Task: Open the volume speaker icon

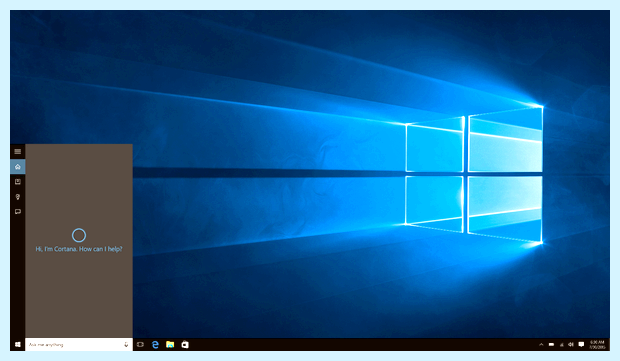Action: coord(571,344)
